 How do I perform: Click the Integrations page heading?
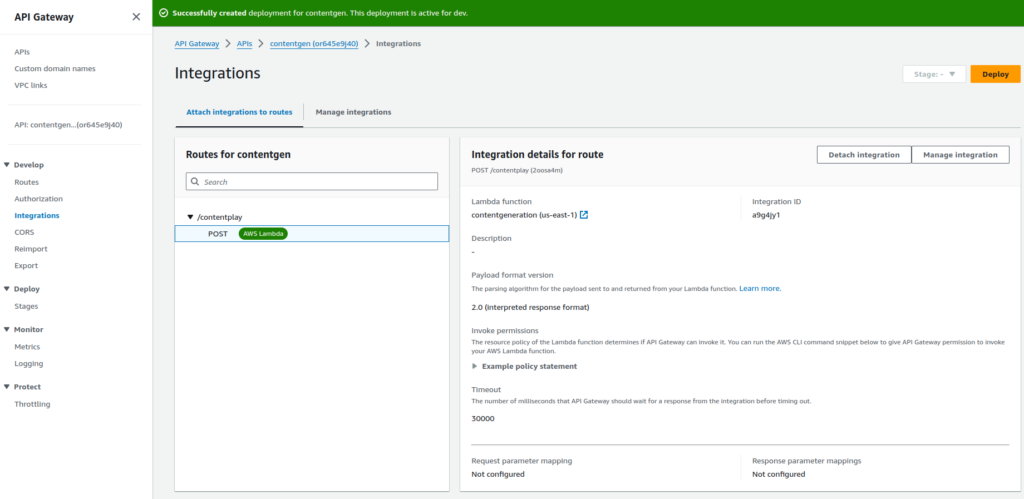point(217,74)
